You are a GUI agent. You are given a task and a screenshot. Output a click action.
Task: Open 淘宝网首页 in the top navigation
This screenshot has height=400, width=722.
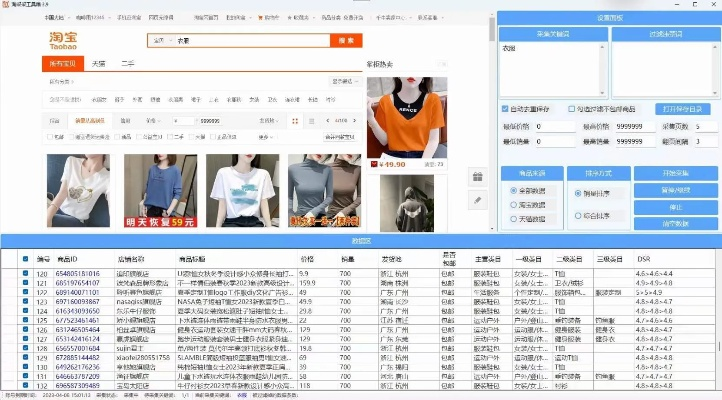(x=206, y=17)
